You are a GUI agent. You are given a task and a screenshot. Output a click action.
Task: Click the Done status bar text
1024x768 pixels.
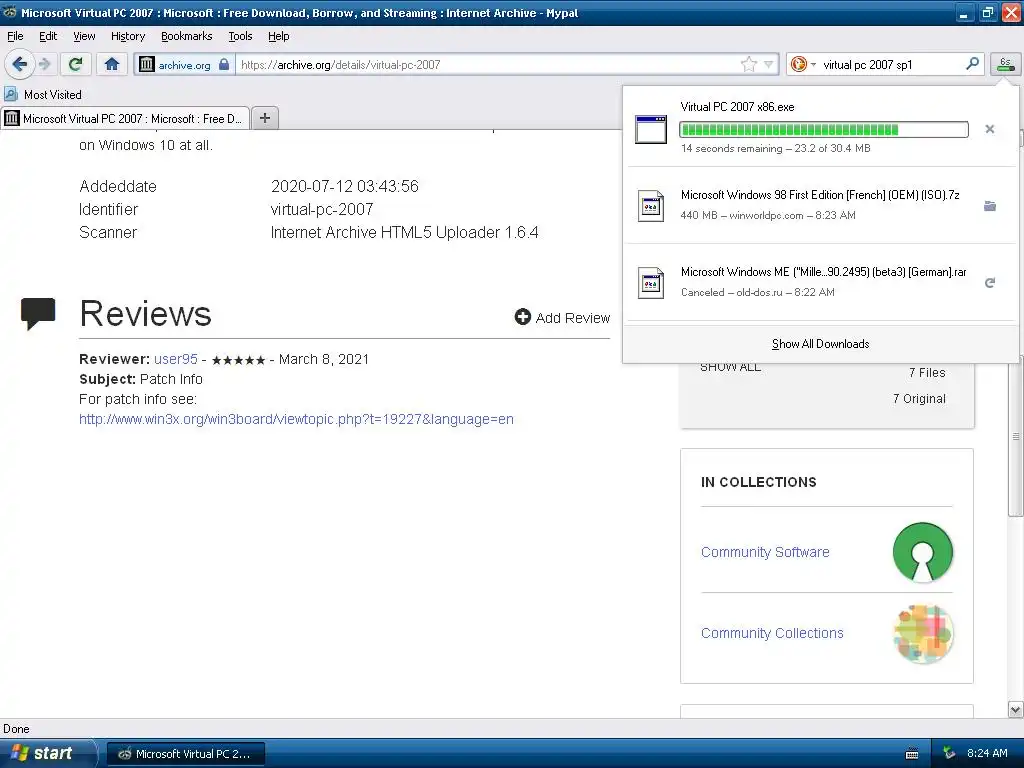click(16, 729)
